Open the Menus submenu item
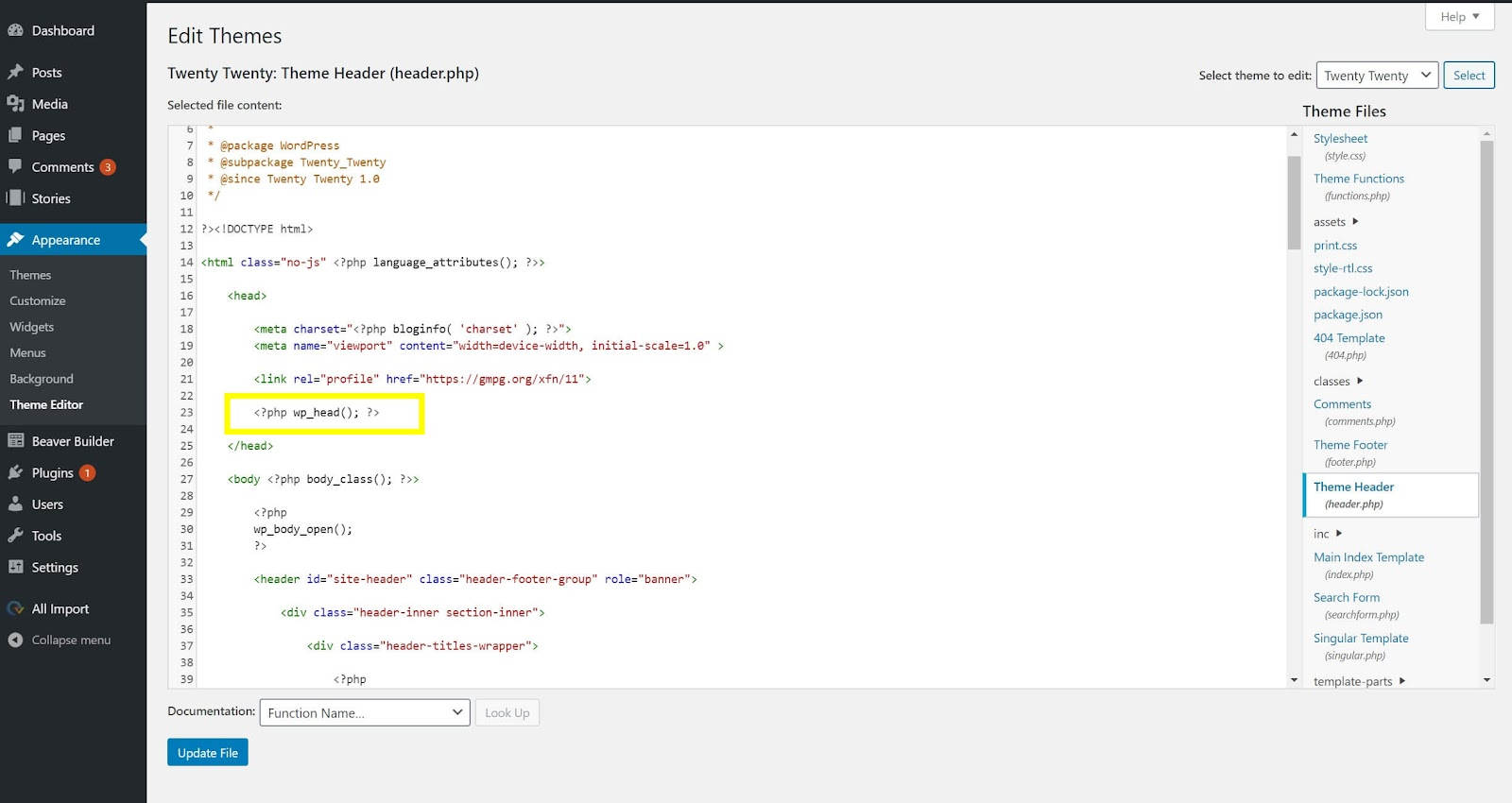Viewport: 1512px width, 803px height. pos(27,352)
